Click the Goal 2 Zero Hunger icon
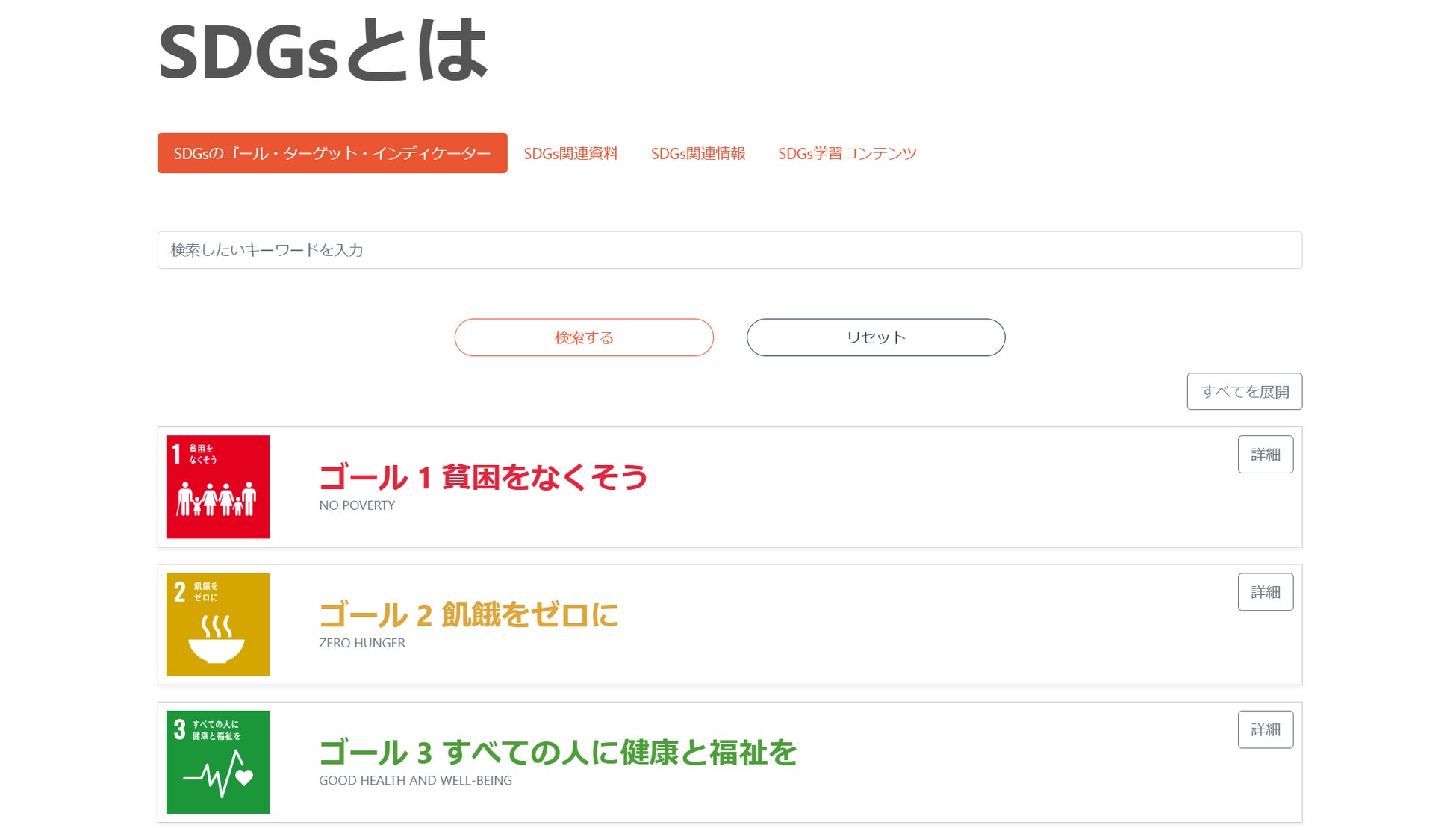 217,623
